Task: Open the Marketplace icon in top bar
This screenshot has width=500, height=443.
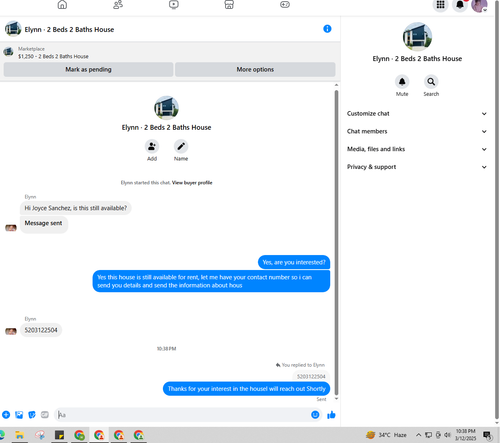Action: [x=229, y=4]
